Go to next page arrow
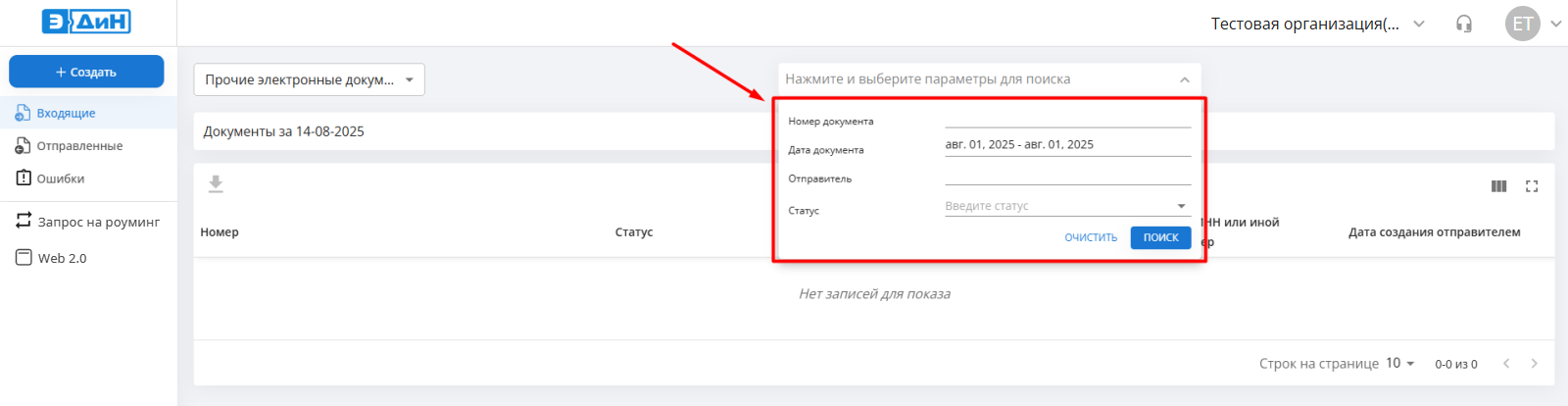 point(1535,364)
